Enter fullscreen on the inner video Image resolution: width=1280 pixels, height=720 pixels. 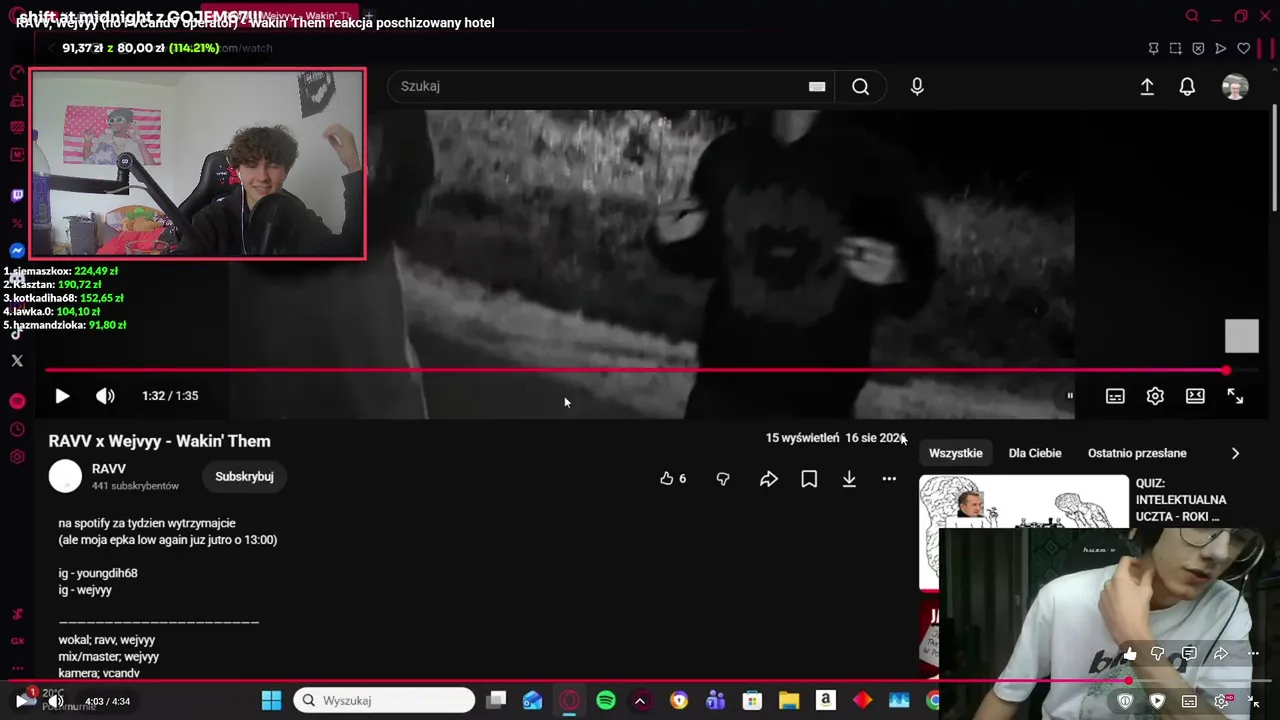coord(1235,396)
